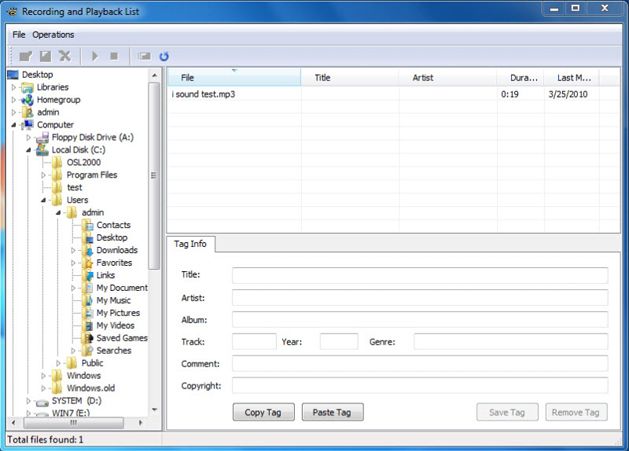Click into the Year input field
The height and width of the screenshot is (451, 629).
(x=339, y=342)
